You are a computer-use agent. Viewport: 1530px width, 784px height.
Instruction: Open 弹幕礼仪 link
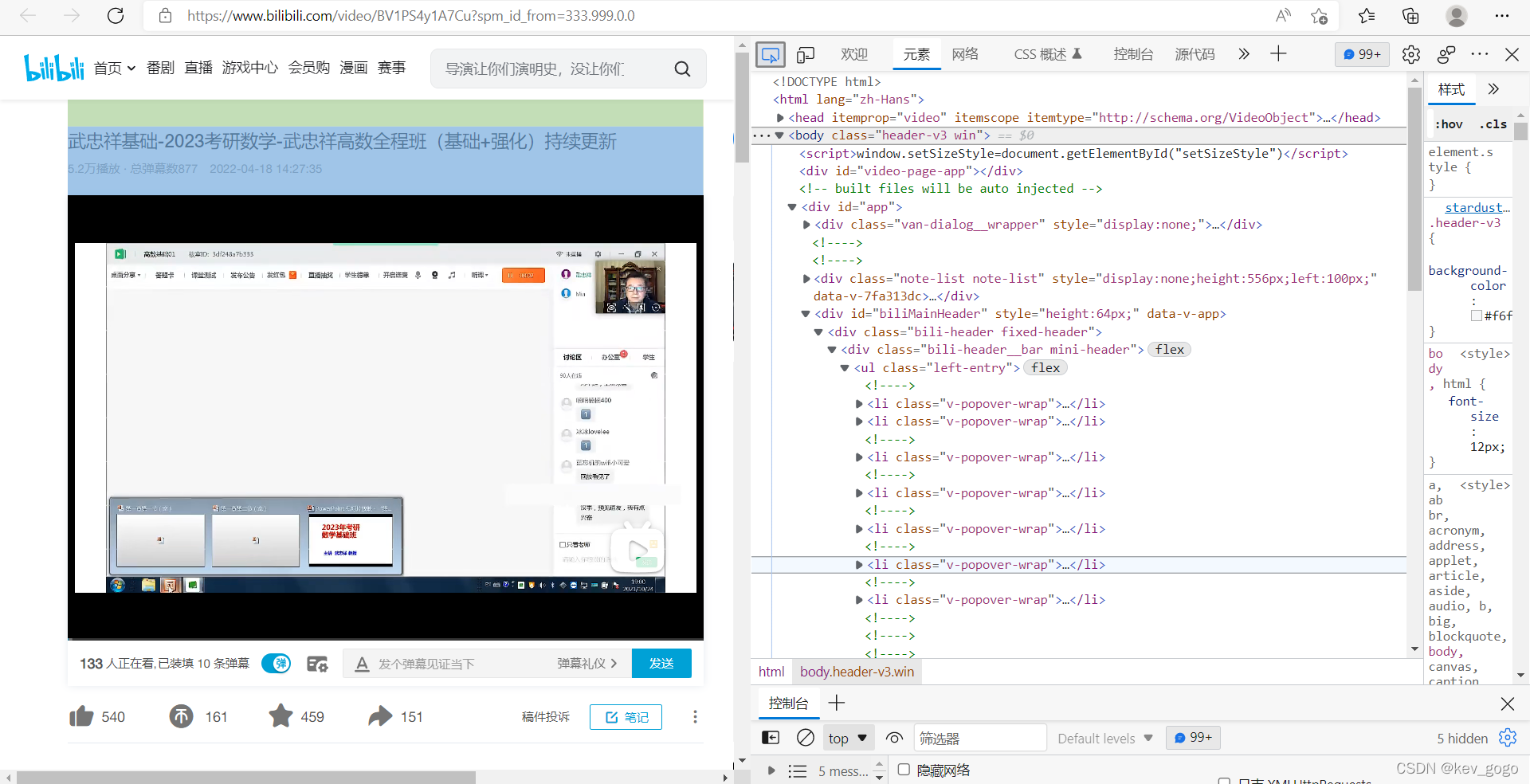[x=587, y=664]
